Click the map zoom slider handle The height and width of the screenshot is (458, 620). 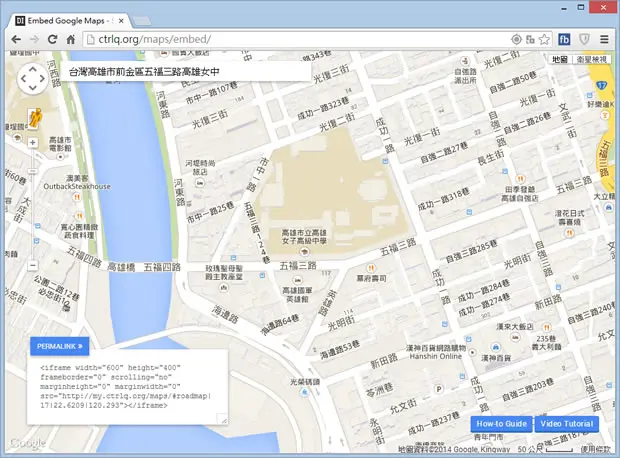point(32,171)
